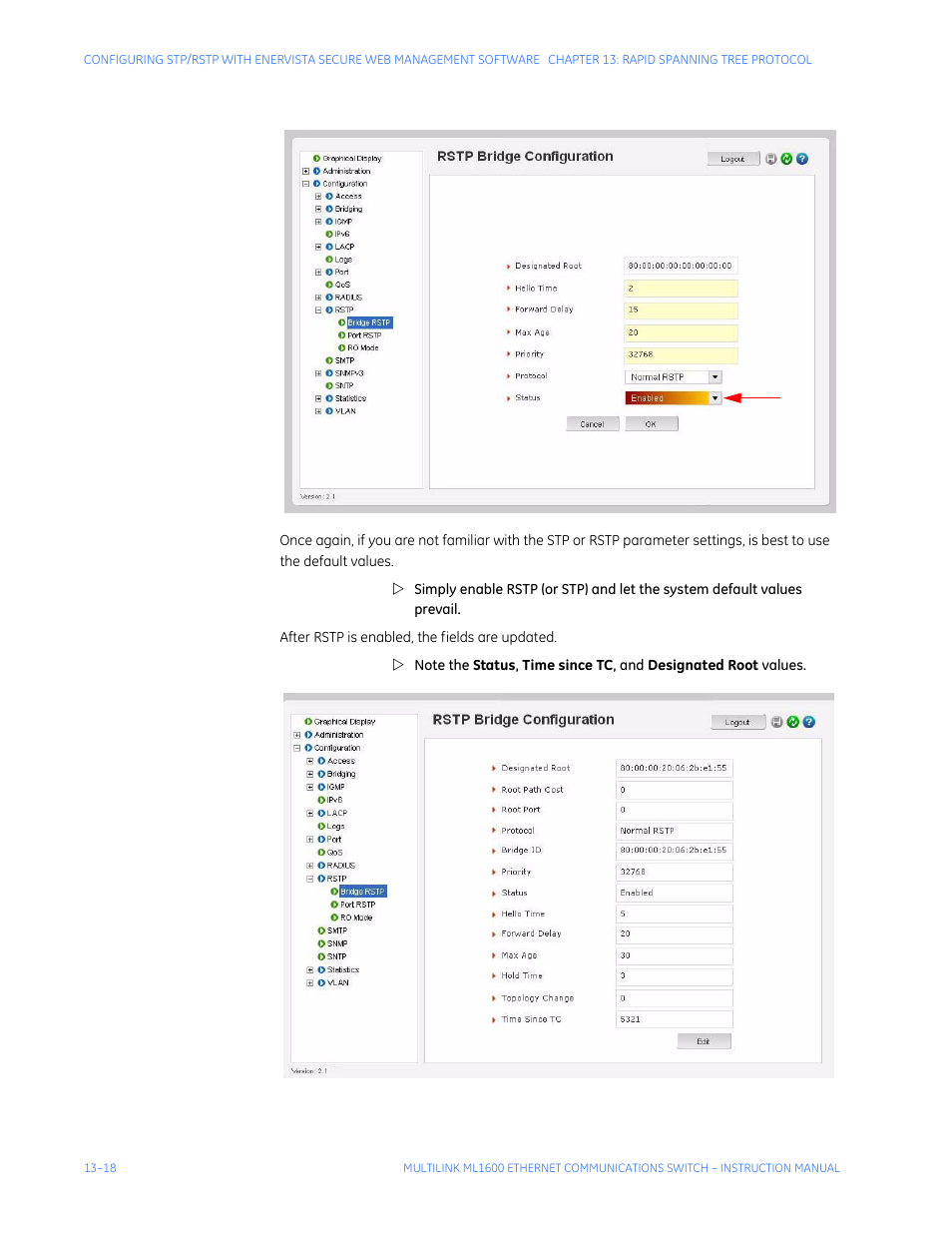Open Port RSTP in the upper screenshot tree
952x1233 pixels.
click(364, 335)
